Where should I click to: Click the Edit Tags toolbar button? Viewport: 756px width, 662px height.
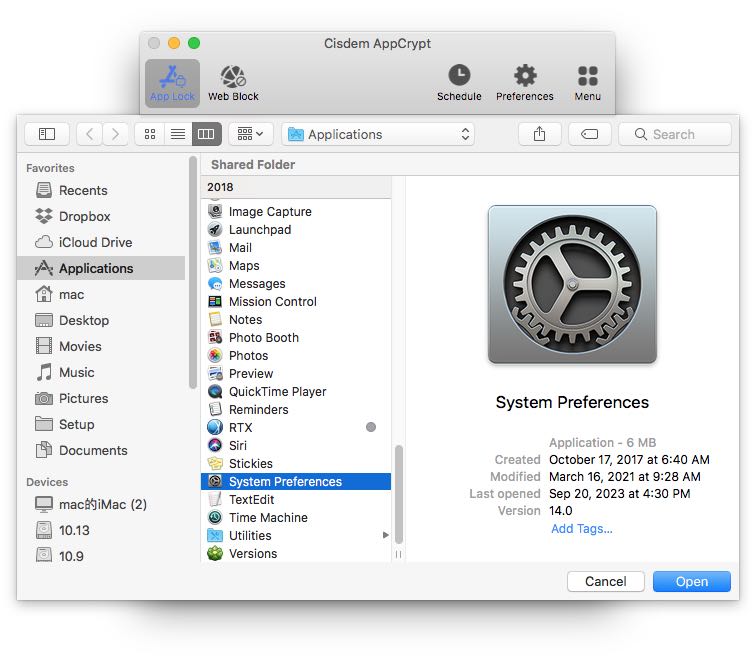click(x=590, y=134)
